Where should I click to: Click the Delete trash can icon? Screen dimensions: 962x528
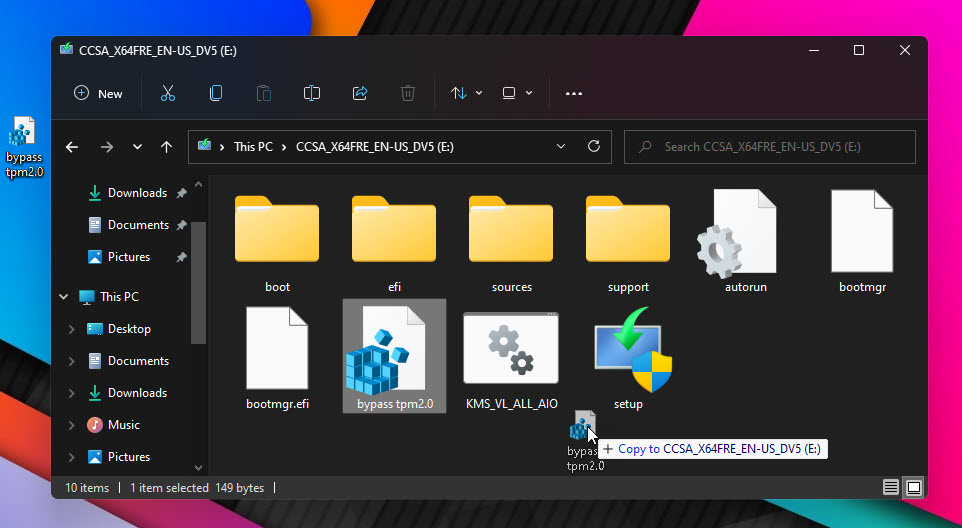pos(408,93)
